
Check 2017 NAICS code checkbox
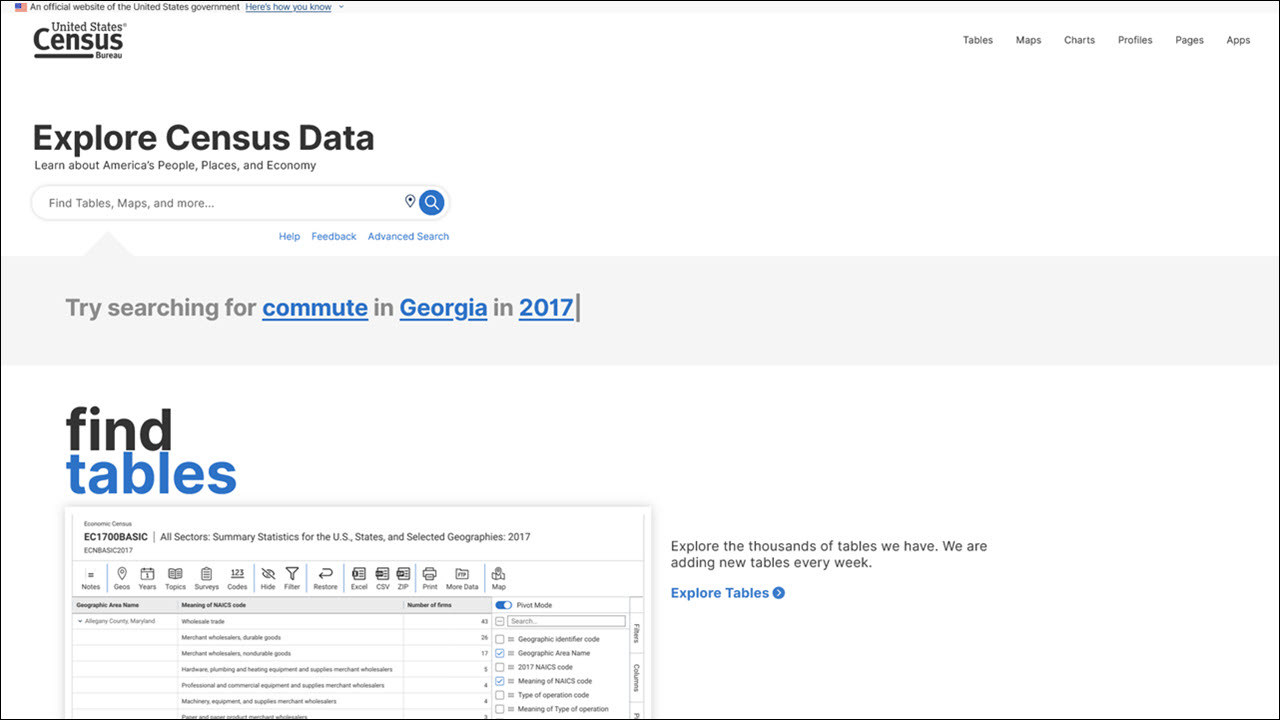click(500, 667)
